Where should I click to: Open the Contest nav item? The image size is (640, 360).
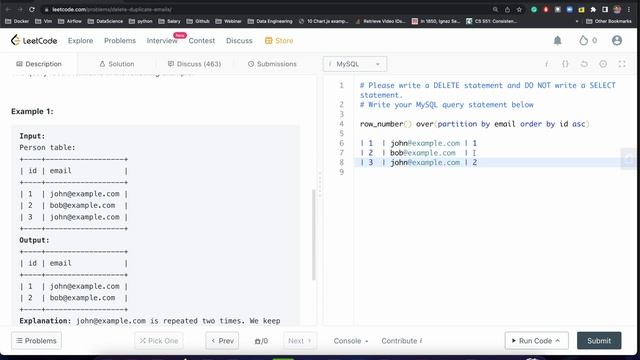point(202,40)
